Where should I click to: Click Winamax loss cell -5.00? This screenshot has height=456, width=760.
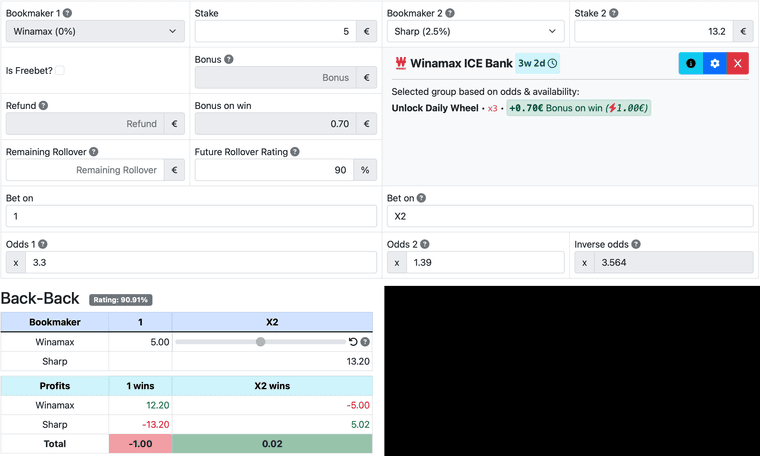click(272, 405)
